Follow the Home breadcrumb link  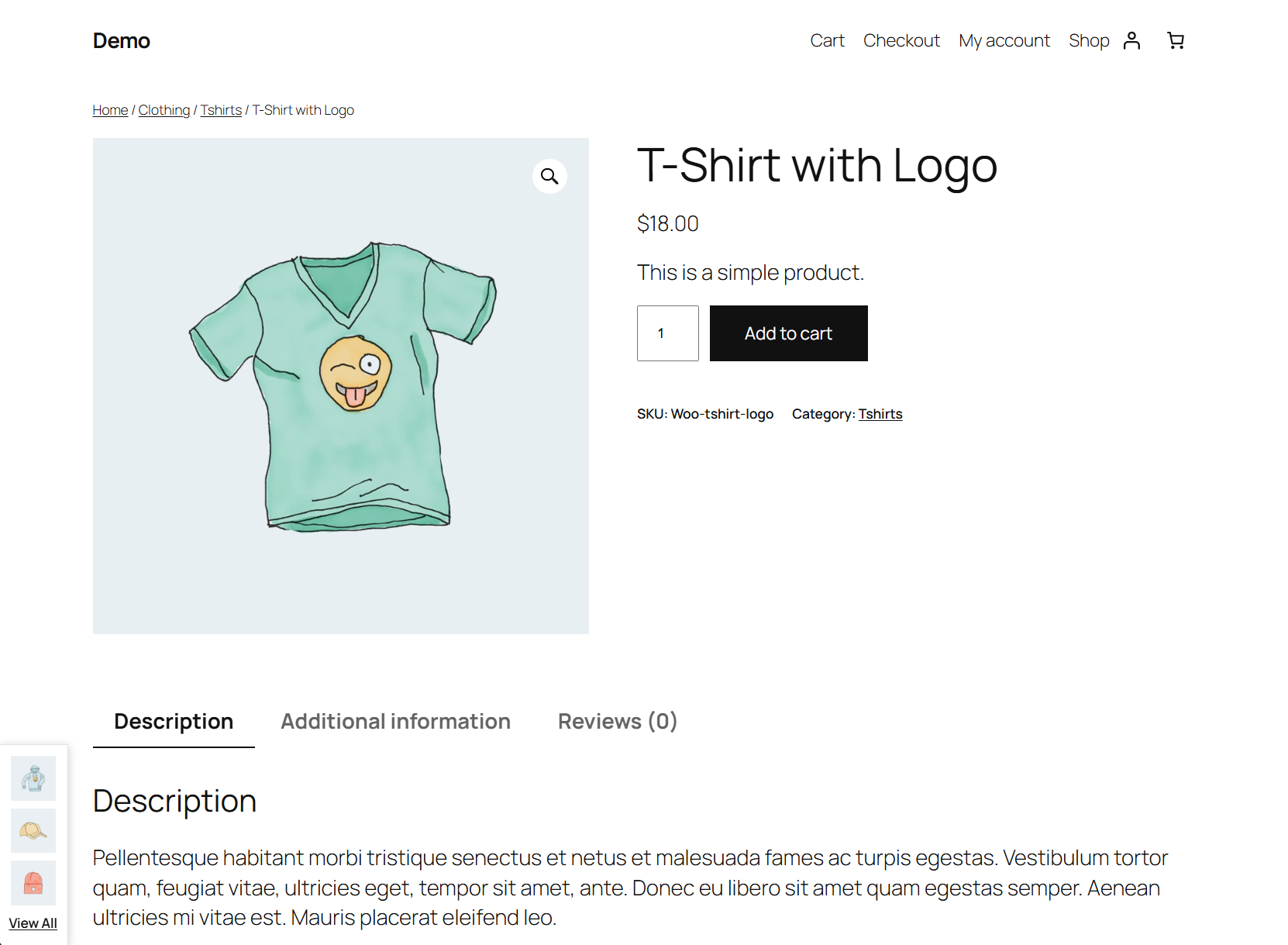(109, 109)
